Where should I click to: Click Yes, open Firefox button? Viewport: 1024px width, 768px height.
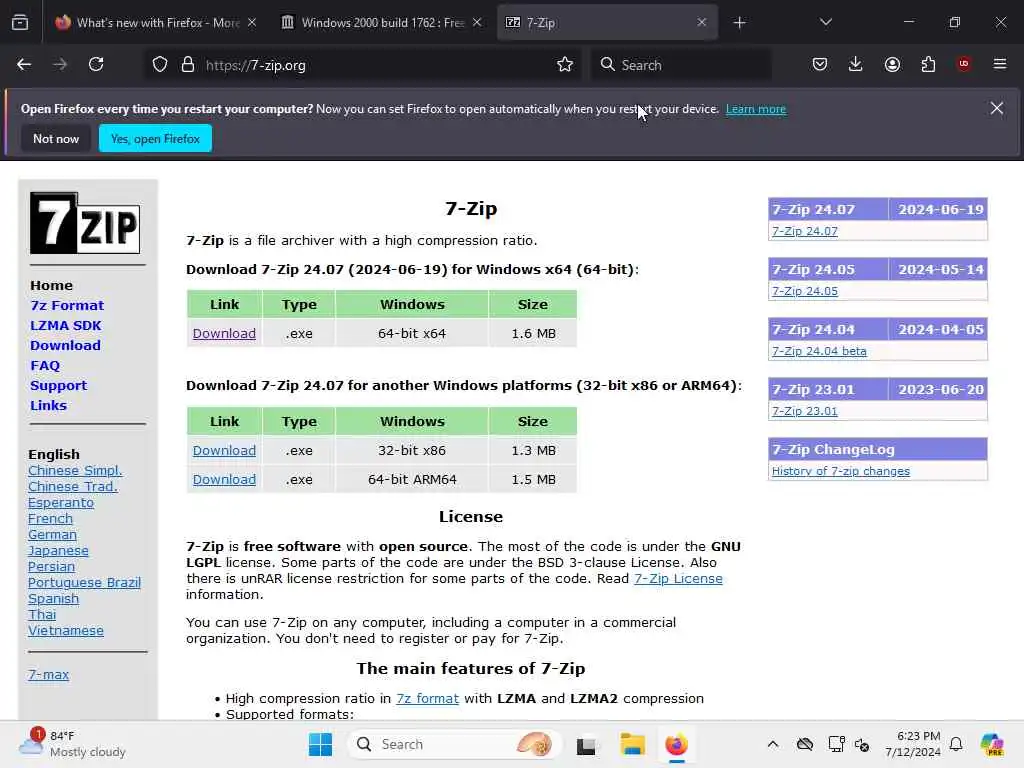(x=155, y=138)
